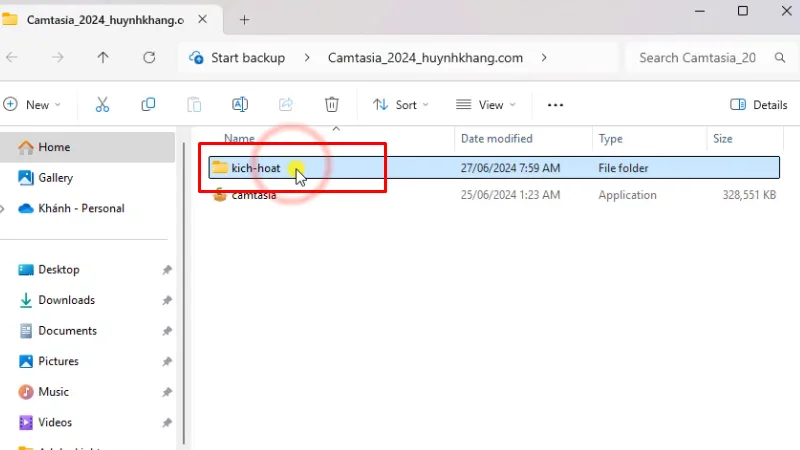Click the Copy icon in toolbar

click(148, 104)
